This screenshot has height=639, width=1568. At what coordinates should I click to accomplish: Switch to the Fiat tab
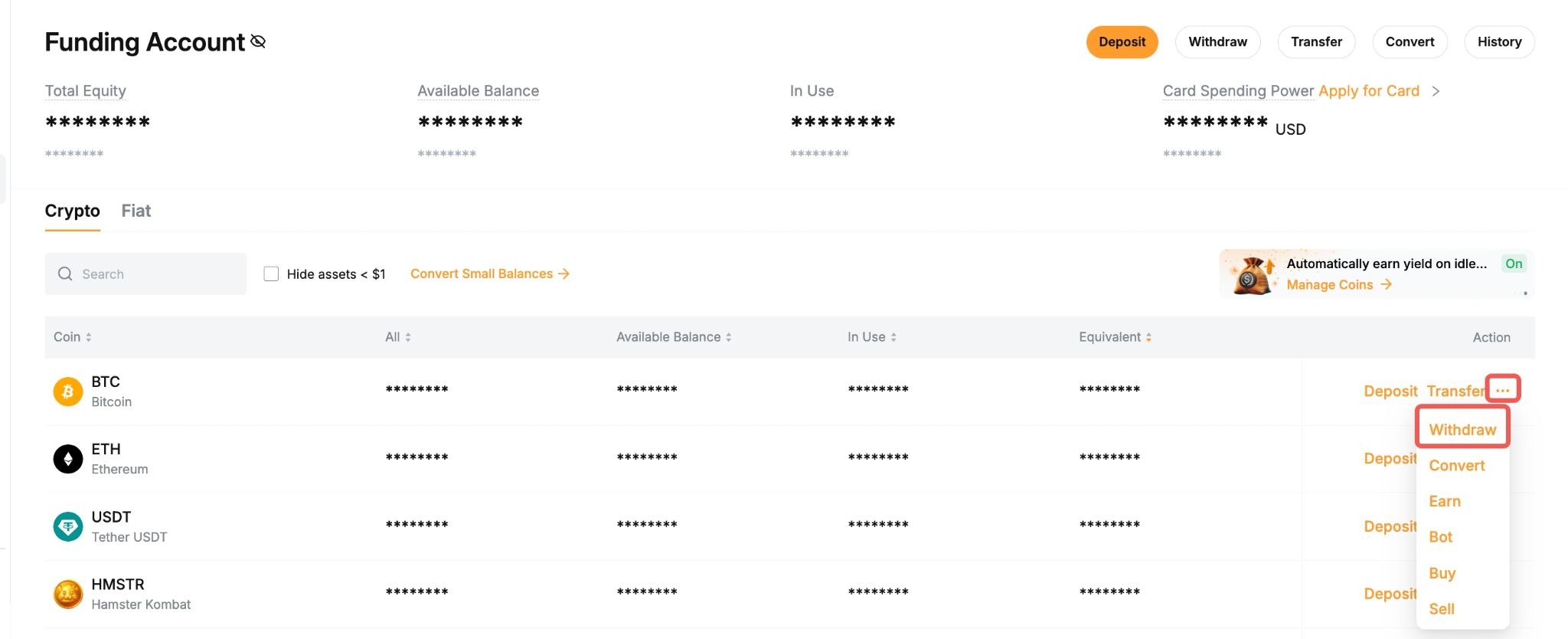coord(136,211)
